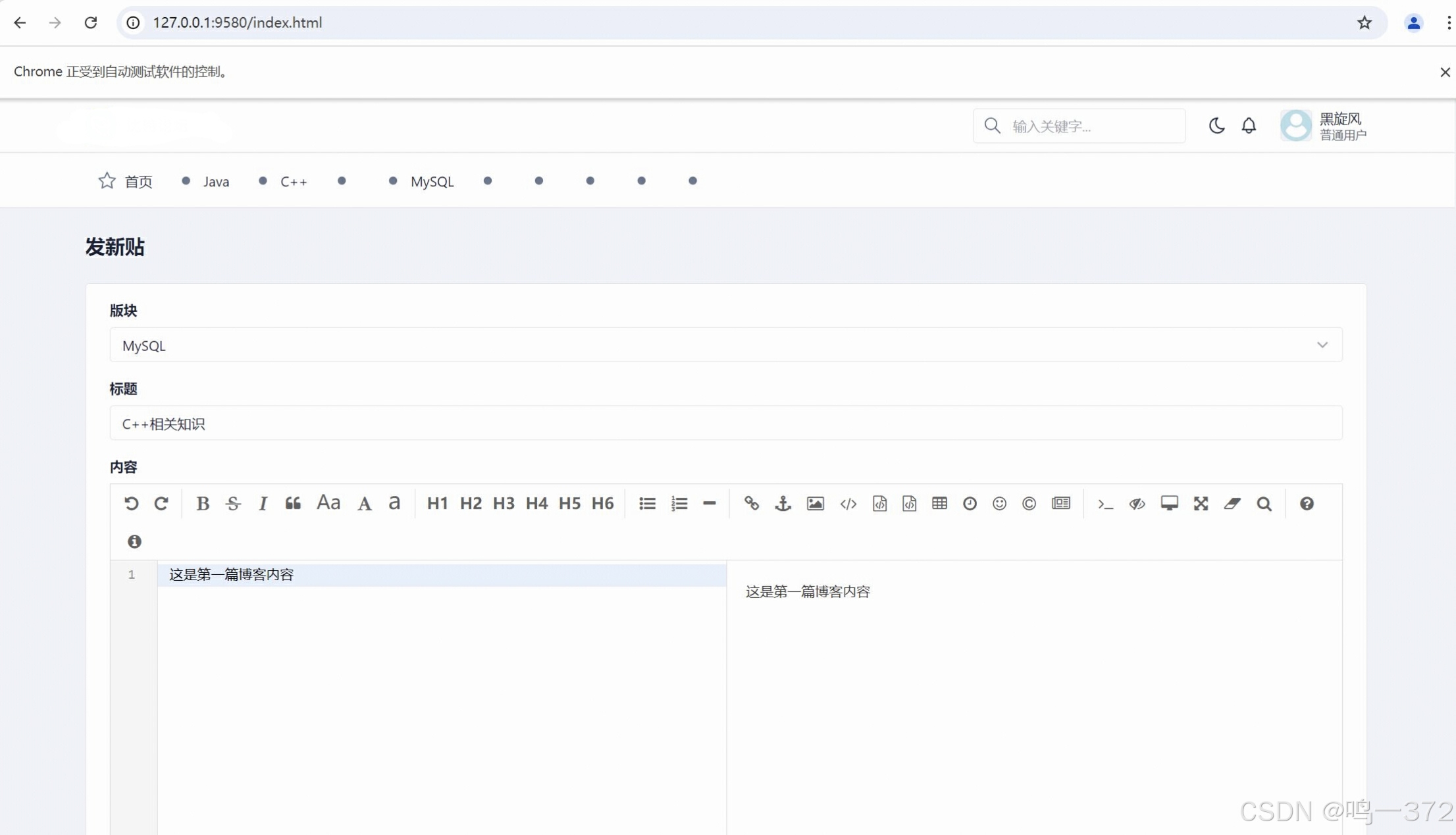This screenshot has height=835, width=1456.
Task: Open the emoji picker in the toolbar
Action: (999, 504)
